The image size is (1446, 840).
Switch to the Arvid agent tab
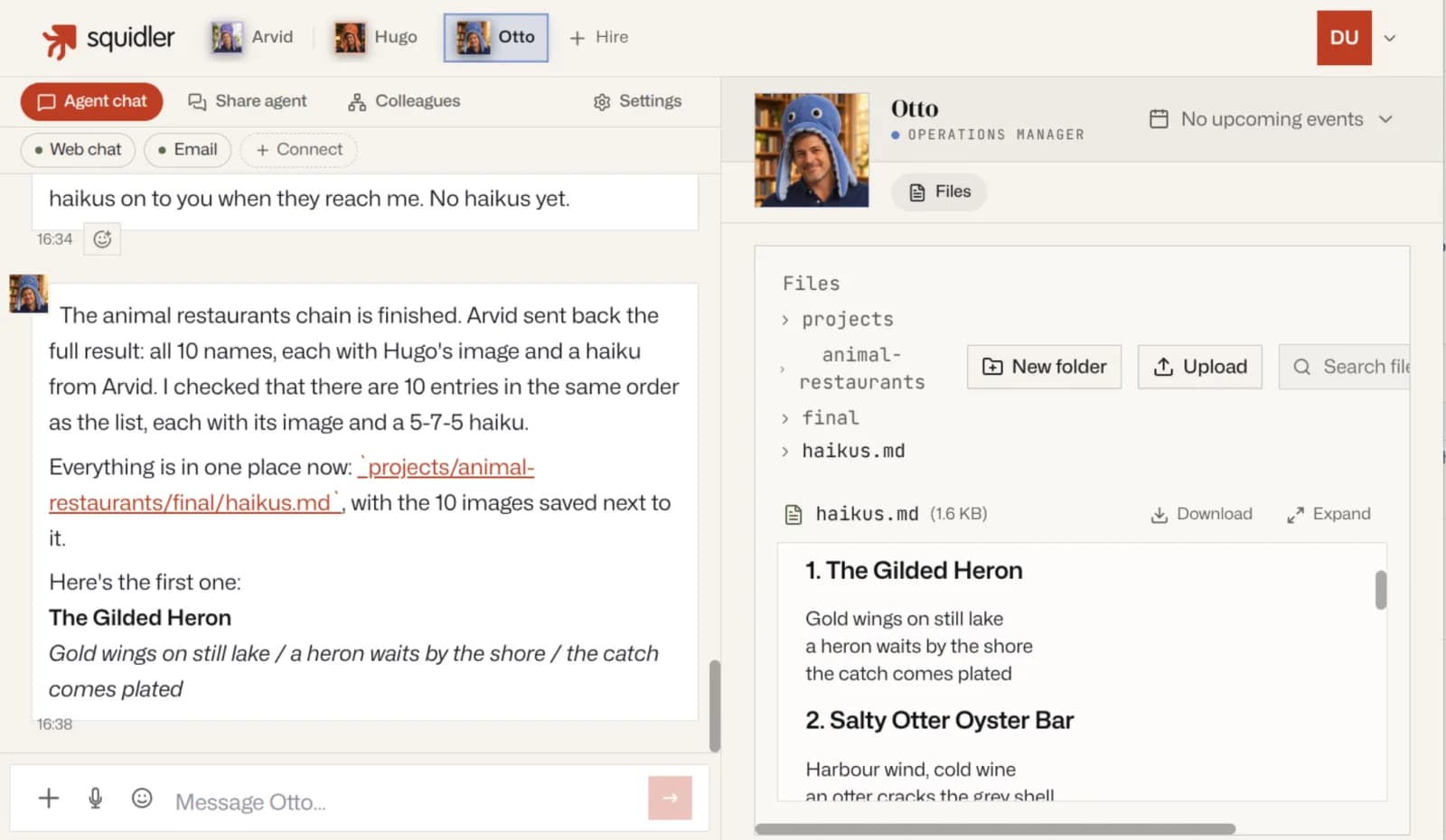click(x=252, y=37)
